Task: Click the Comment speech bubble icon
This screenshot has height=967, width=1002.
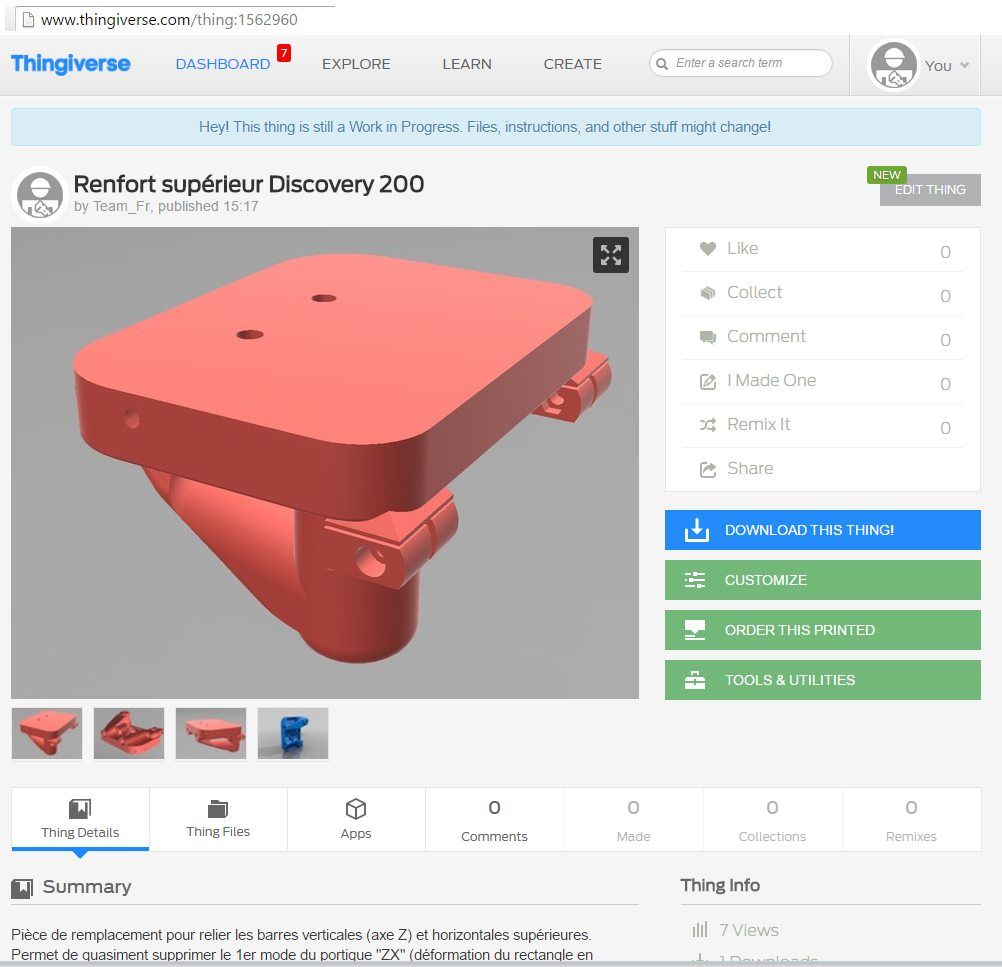Action: (x=707, y=337)
